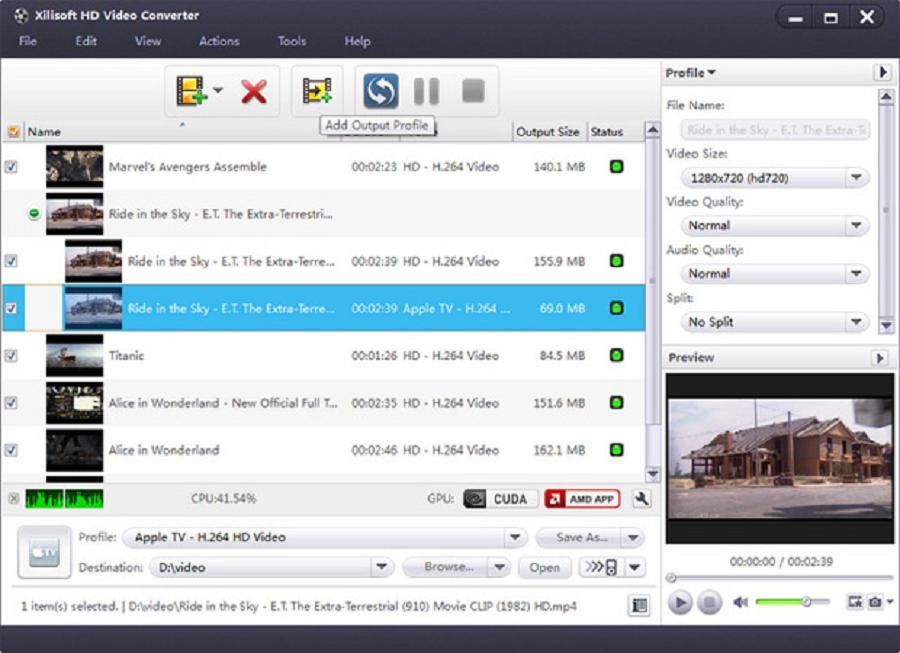Click the red Remove file icon
The height and width of the screenshot is (653, 900).
254,92
